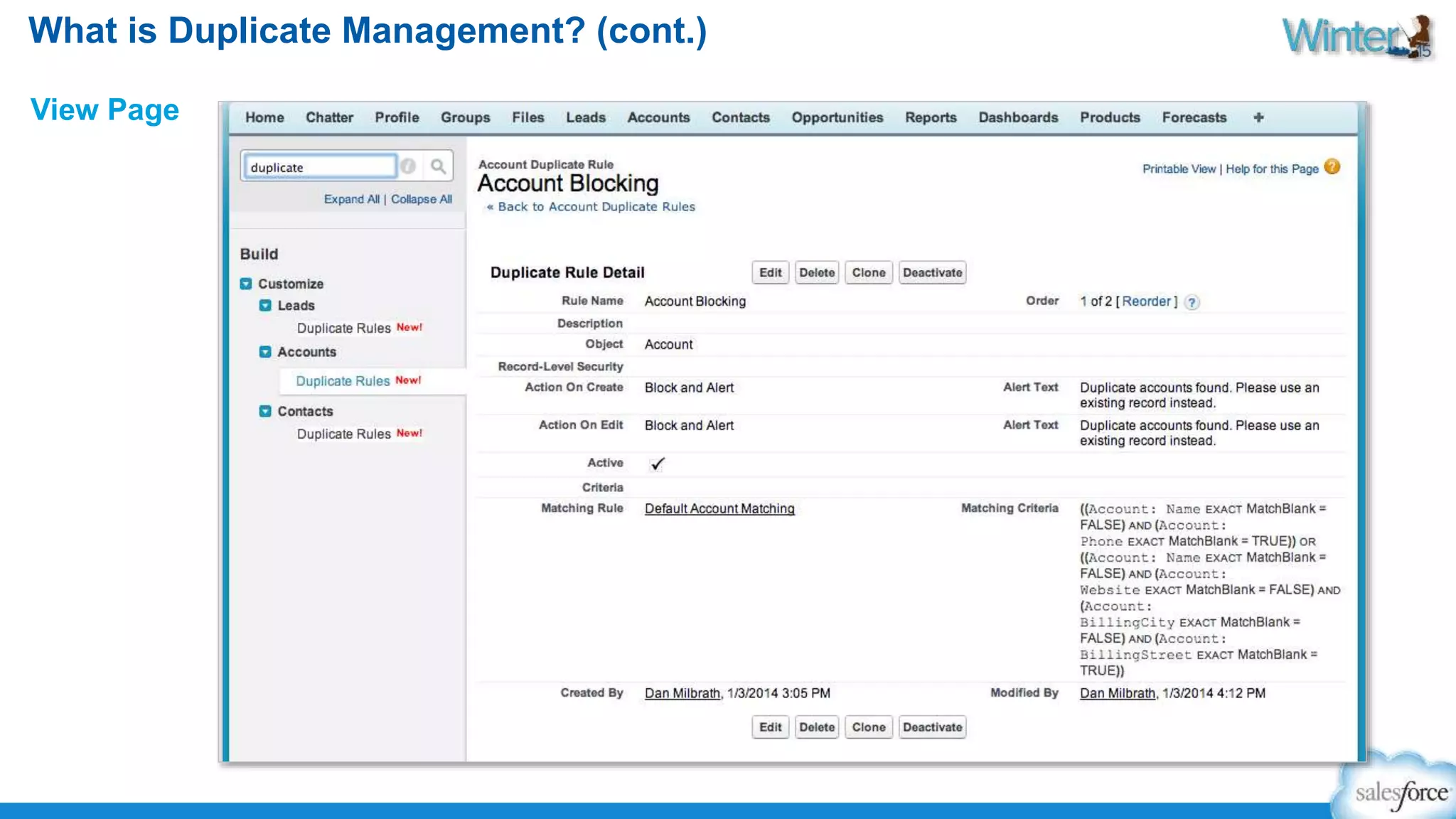Click Collapse All link
Image resolution: width=1456 pixels, height=819 pixels.
(422, 199)
